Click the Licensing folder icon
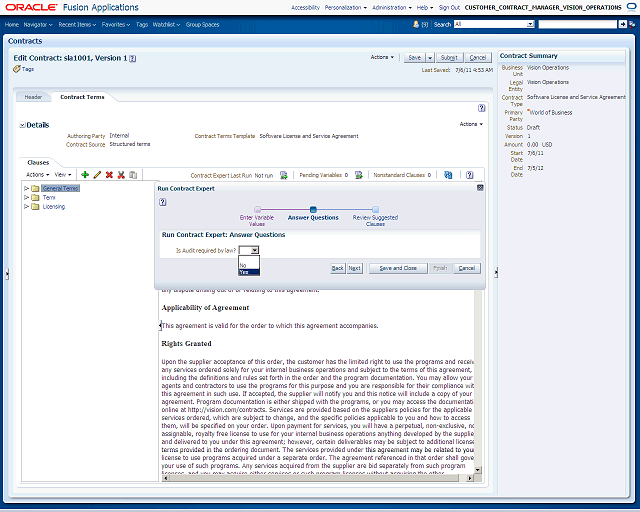 click(x=35, y=207)
